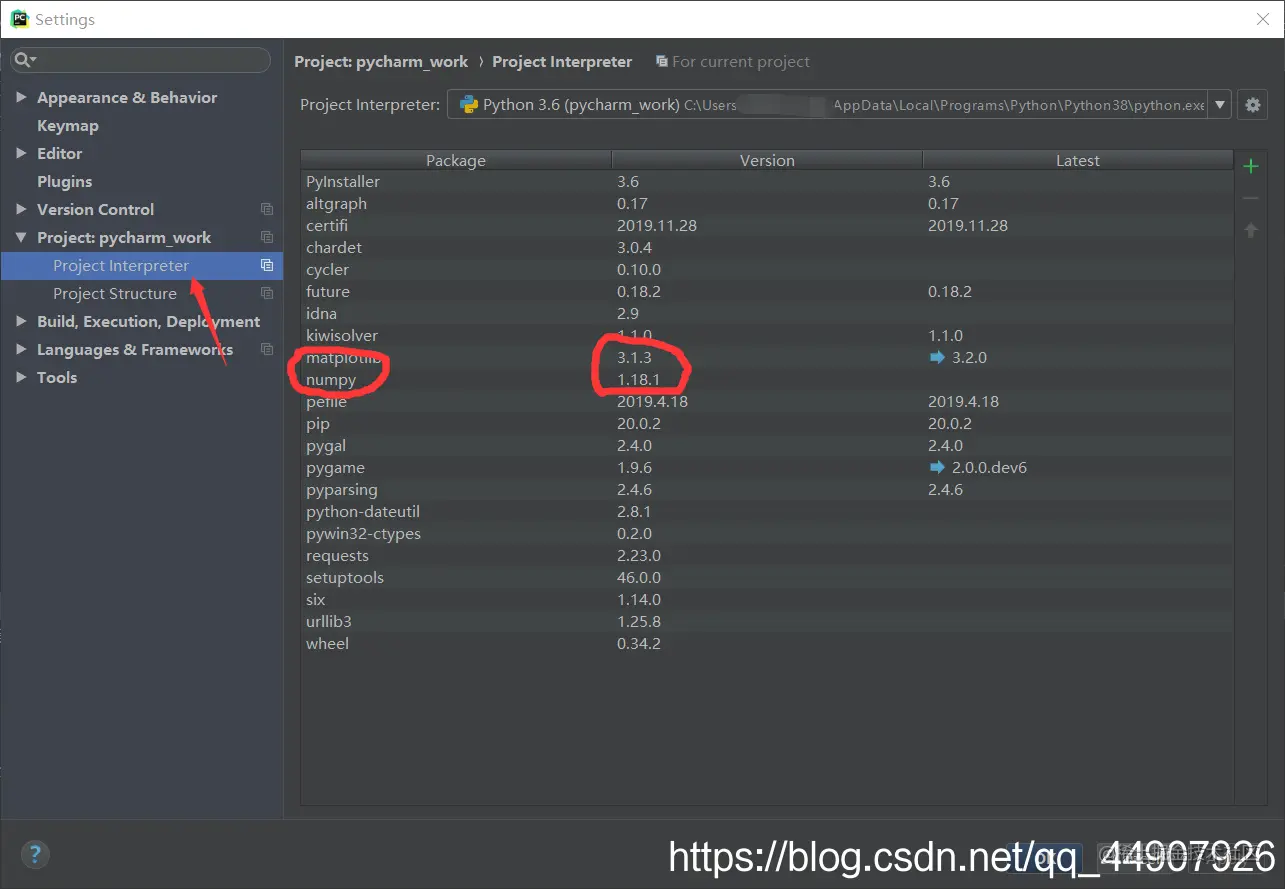
Task: Click the up-arrow upgrade package icon
Action: [x=1250, y=231]
